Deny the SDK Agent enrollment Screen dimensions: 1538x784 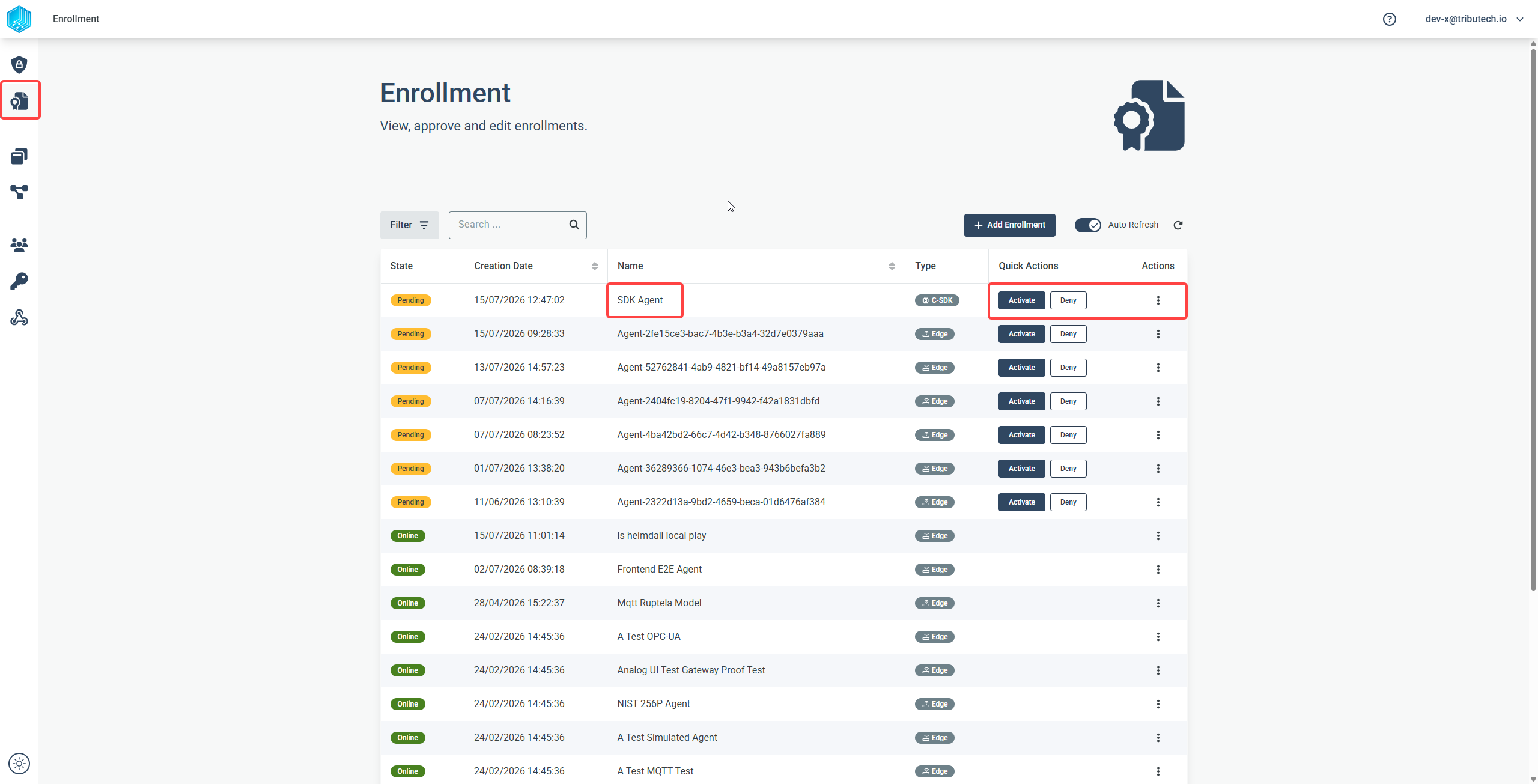coord(1068,300)
